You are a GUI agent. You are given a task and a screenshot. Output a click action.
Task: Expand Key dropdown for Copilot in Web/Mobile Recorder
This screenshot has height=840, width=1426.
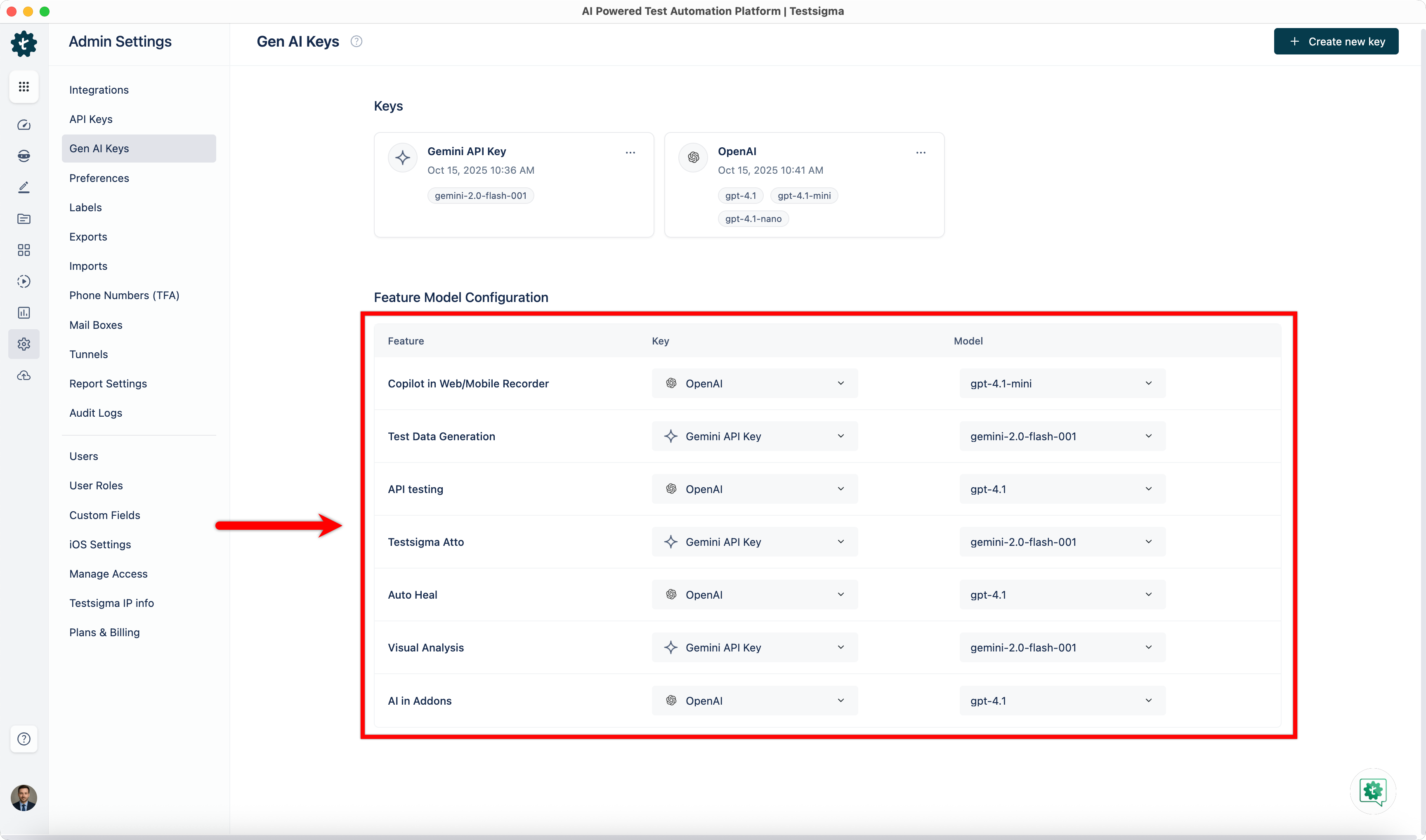pyautogui.click(x=754, y=383)
